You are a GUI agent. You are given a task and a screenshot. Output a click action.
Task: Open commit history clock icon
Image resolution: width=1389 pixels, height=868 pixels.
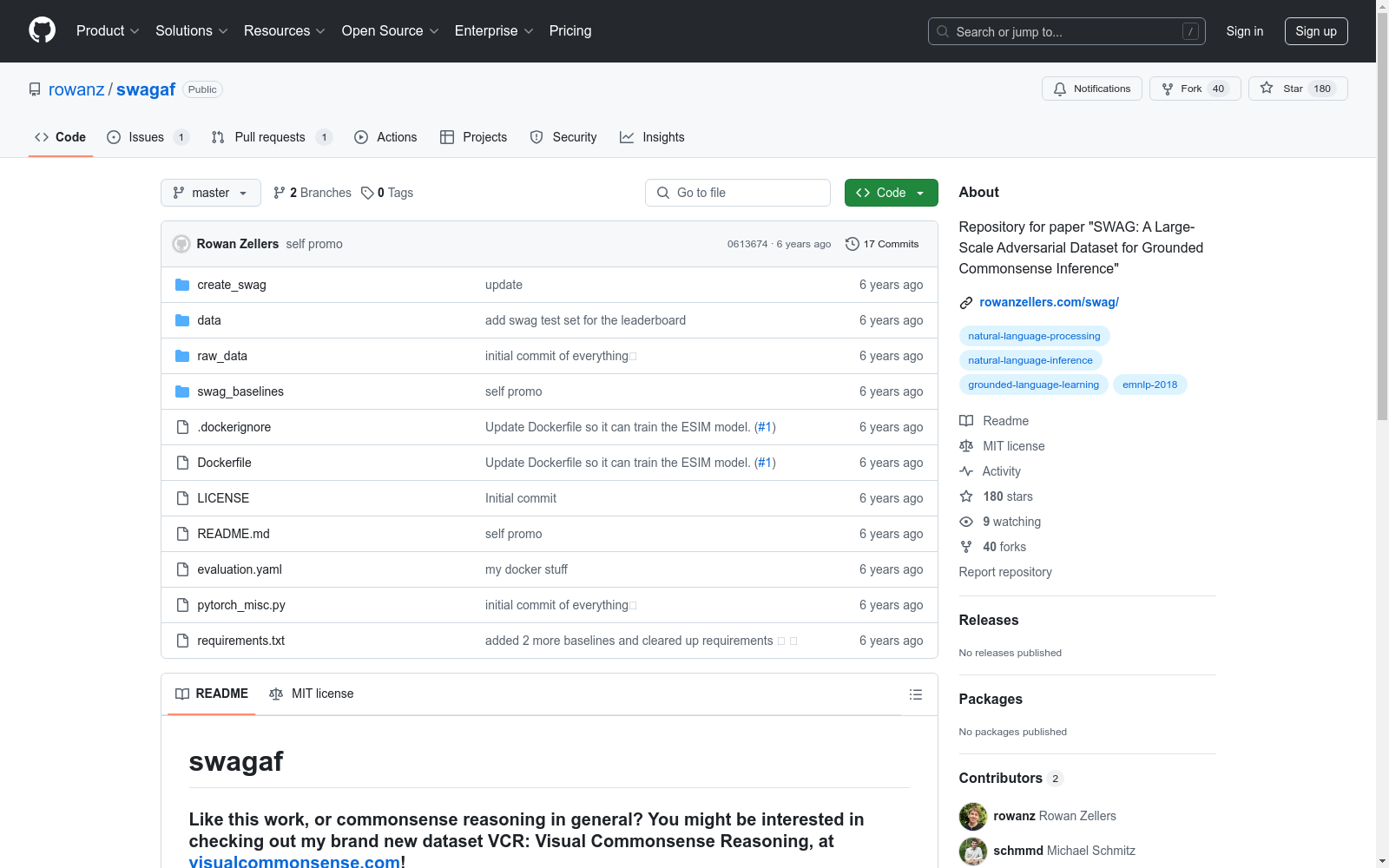pos(852,244)
